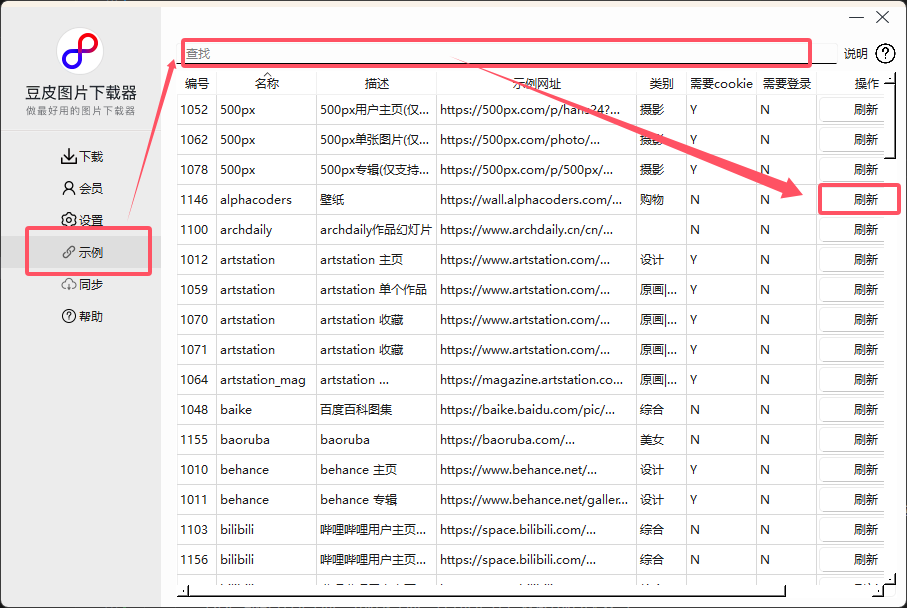Click the 说明 label beside search
907x608 pixels.
pos(856,54)
